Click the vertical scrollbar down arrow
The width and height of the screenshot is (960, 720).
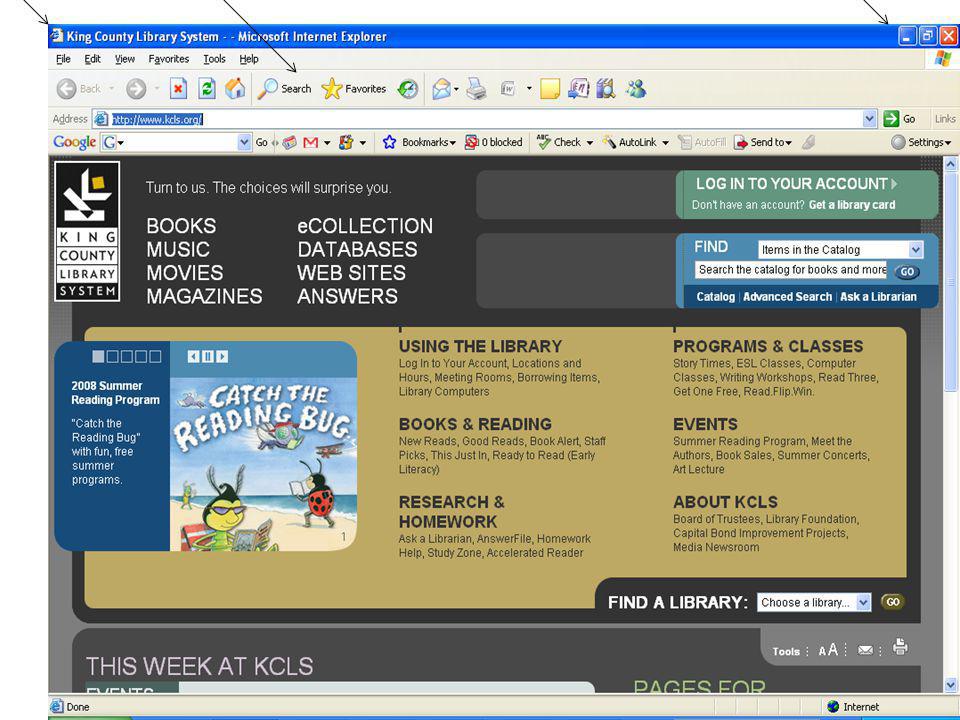[950, 684]
